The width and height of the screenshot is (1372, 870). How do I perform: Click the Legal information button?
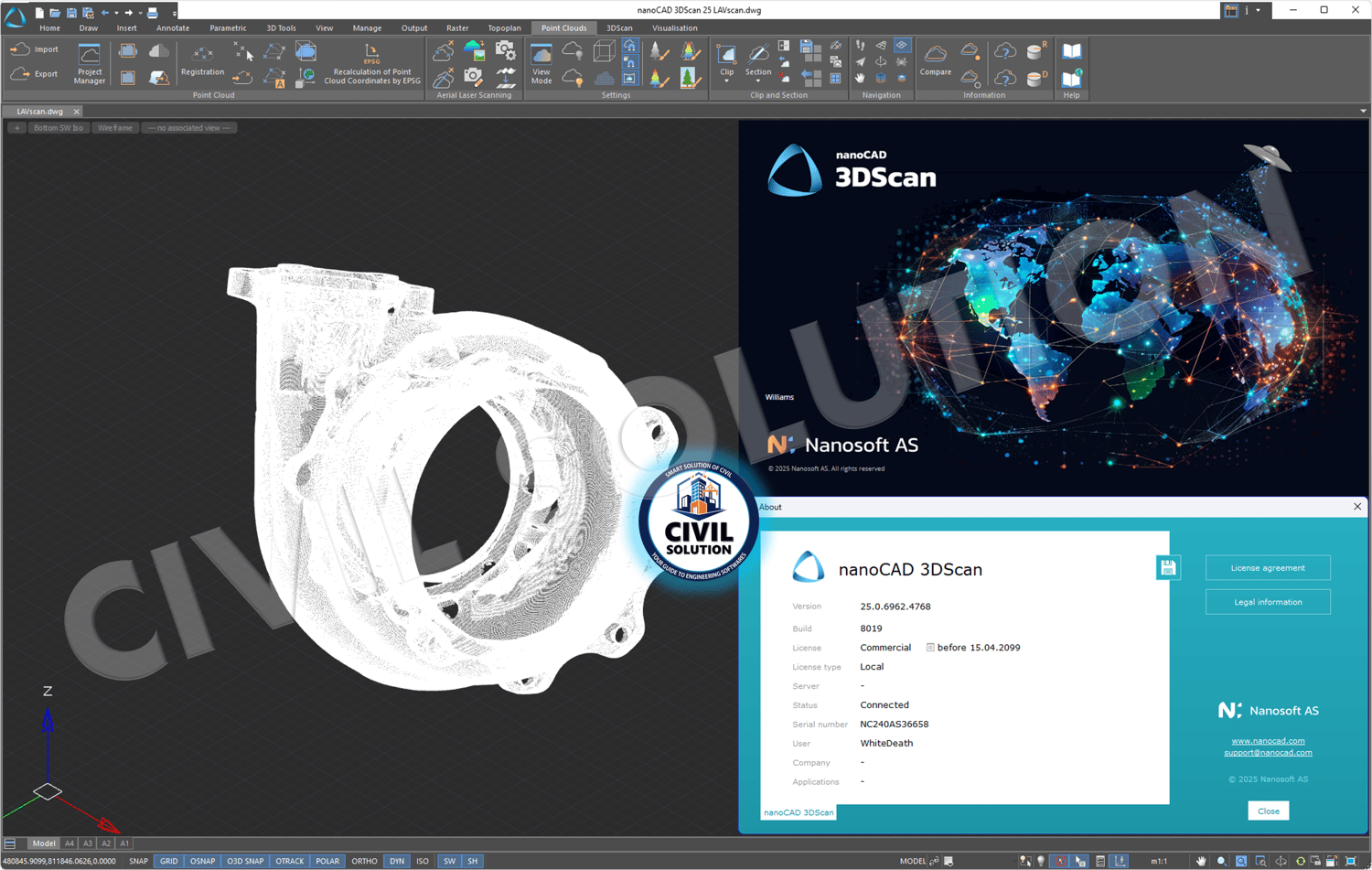[1268, 602]
